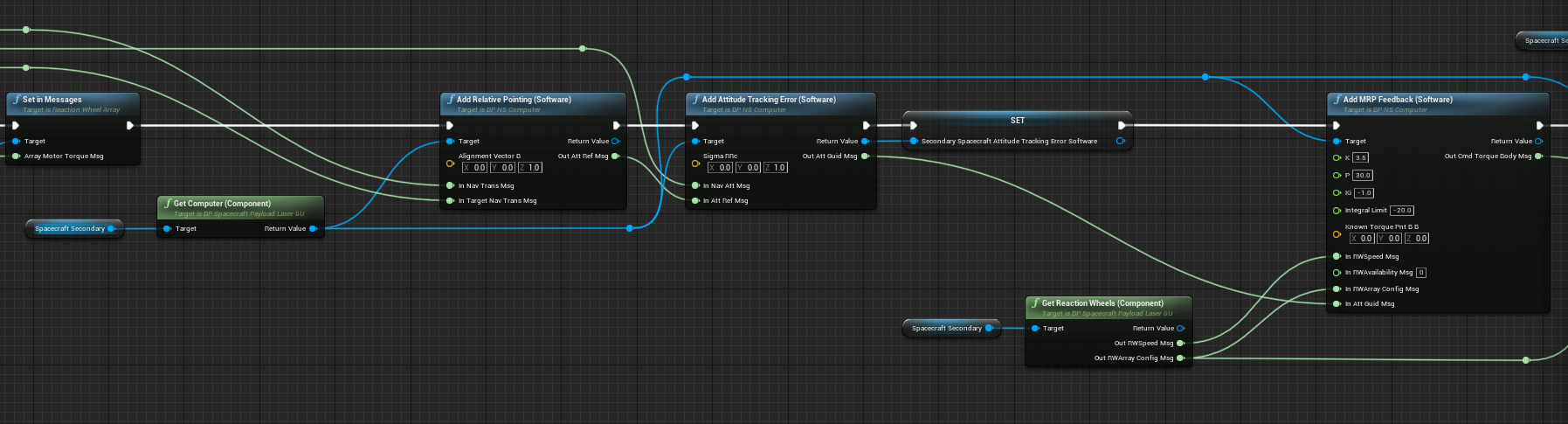
Task: Select Out RWSpeed Msg pin on Get Reaction Wheels
Action: point(1180,344)
